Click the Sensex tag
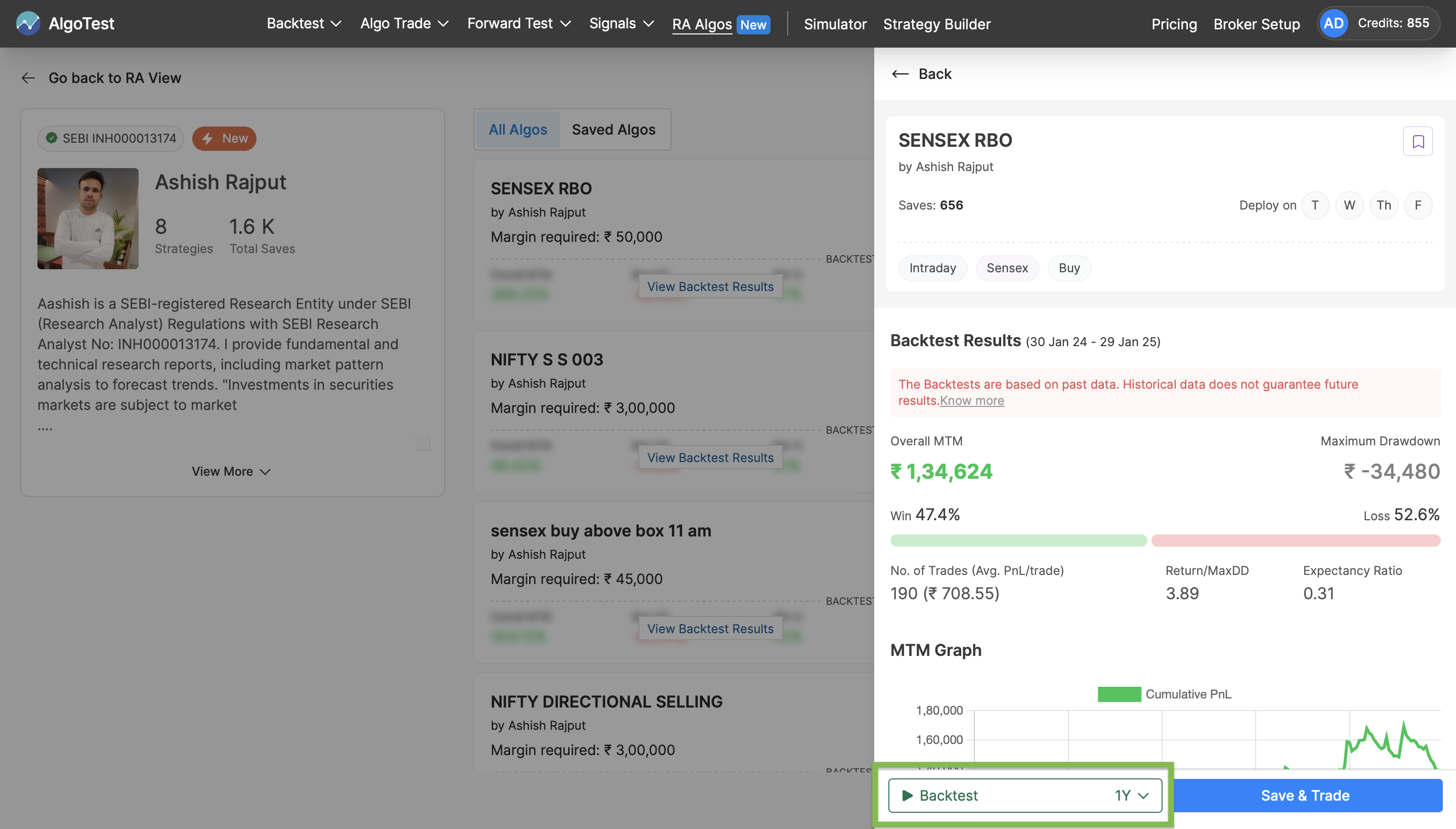 pos(1007,268)
